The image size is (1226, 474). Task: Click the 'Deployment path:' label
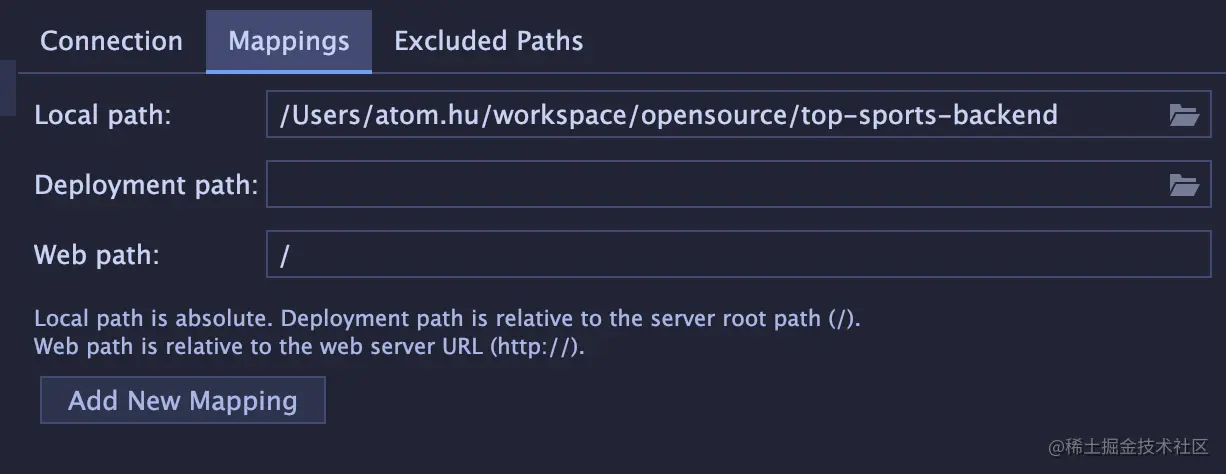(x=146, y=185)
